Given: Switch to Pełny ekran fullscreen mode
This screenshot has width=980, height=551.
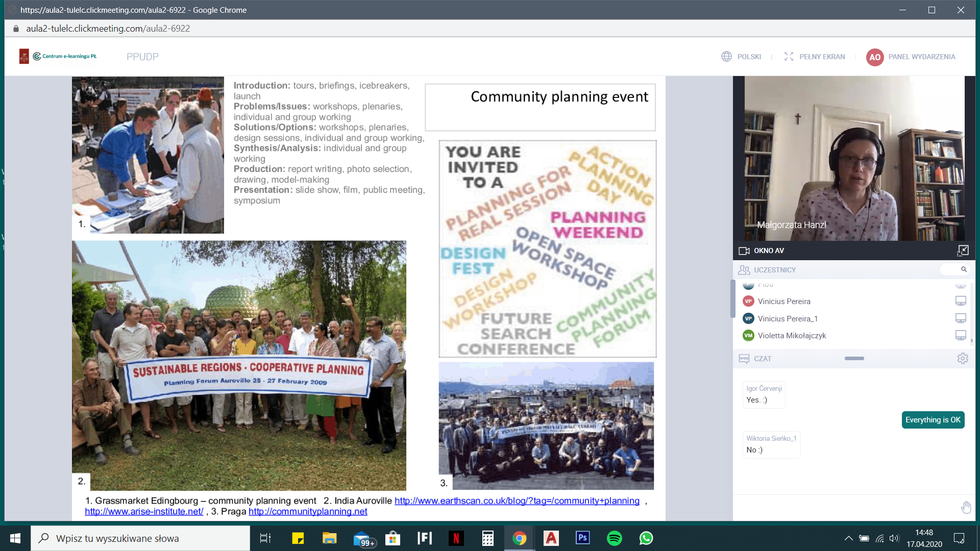Looking at the screenshot, I should point(814,57).
